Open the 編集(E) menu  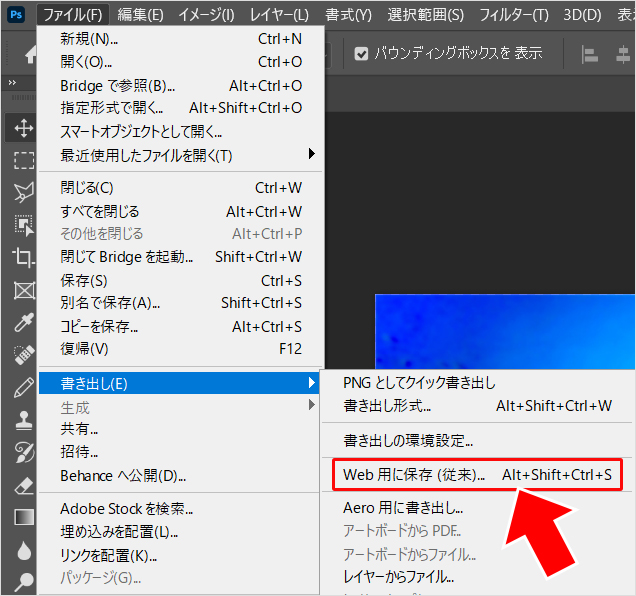[140, 15]
